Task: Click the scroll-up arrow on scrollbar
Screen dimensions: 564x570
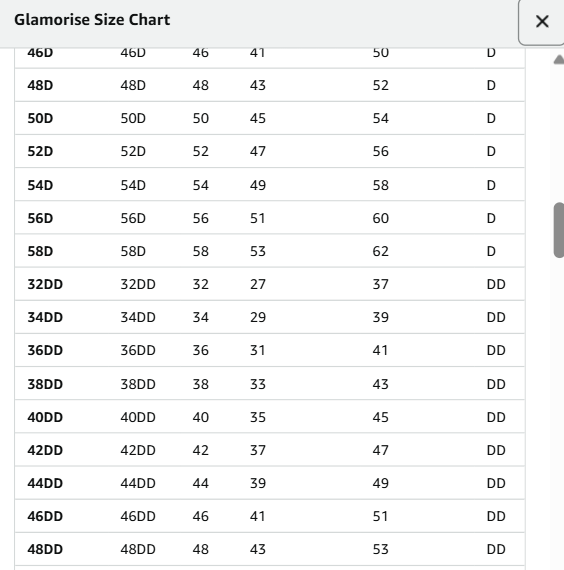Action: (559, 59)
